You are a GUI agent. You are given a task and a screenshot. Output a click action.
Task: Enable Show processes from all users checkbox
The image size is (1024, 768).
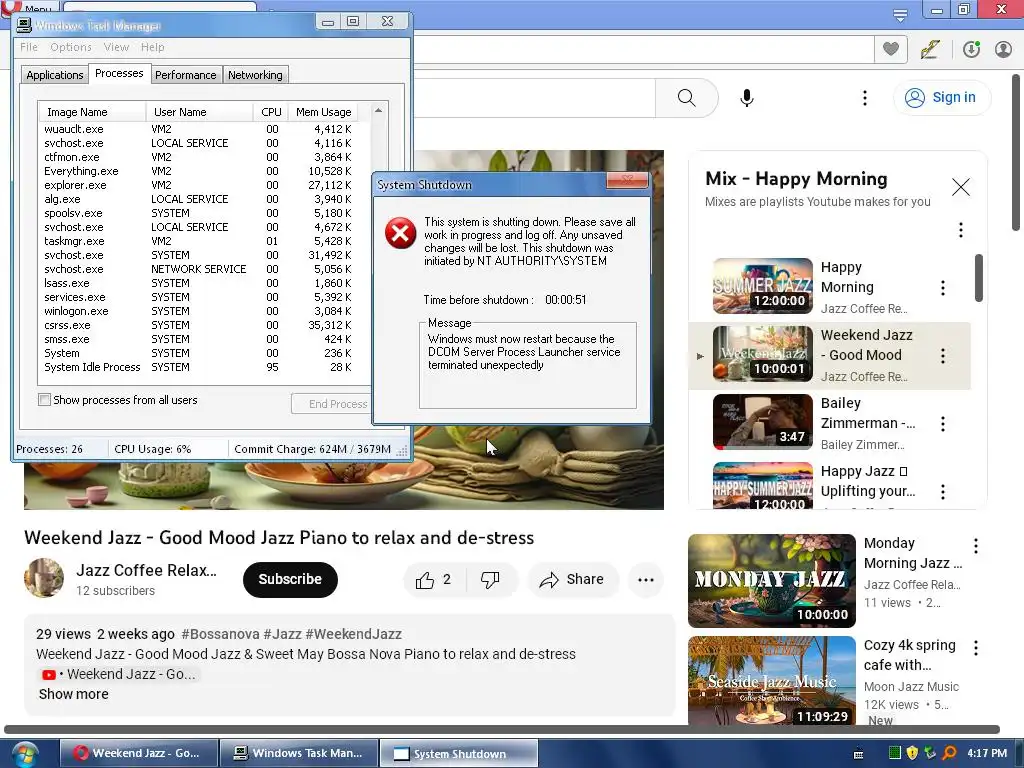pyautogui.click(x=44, y=400)
